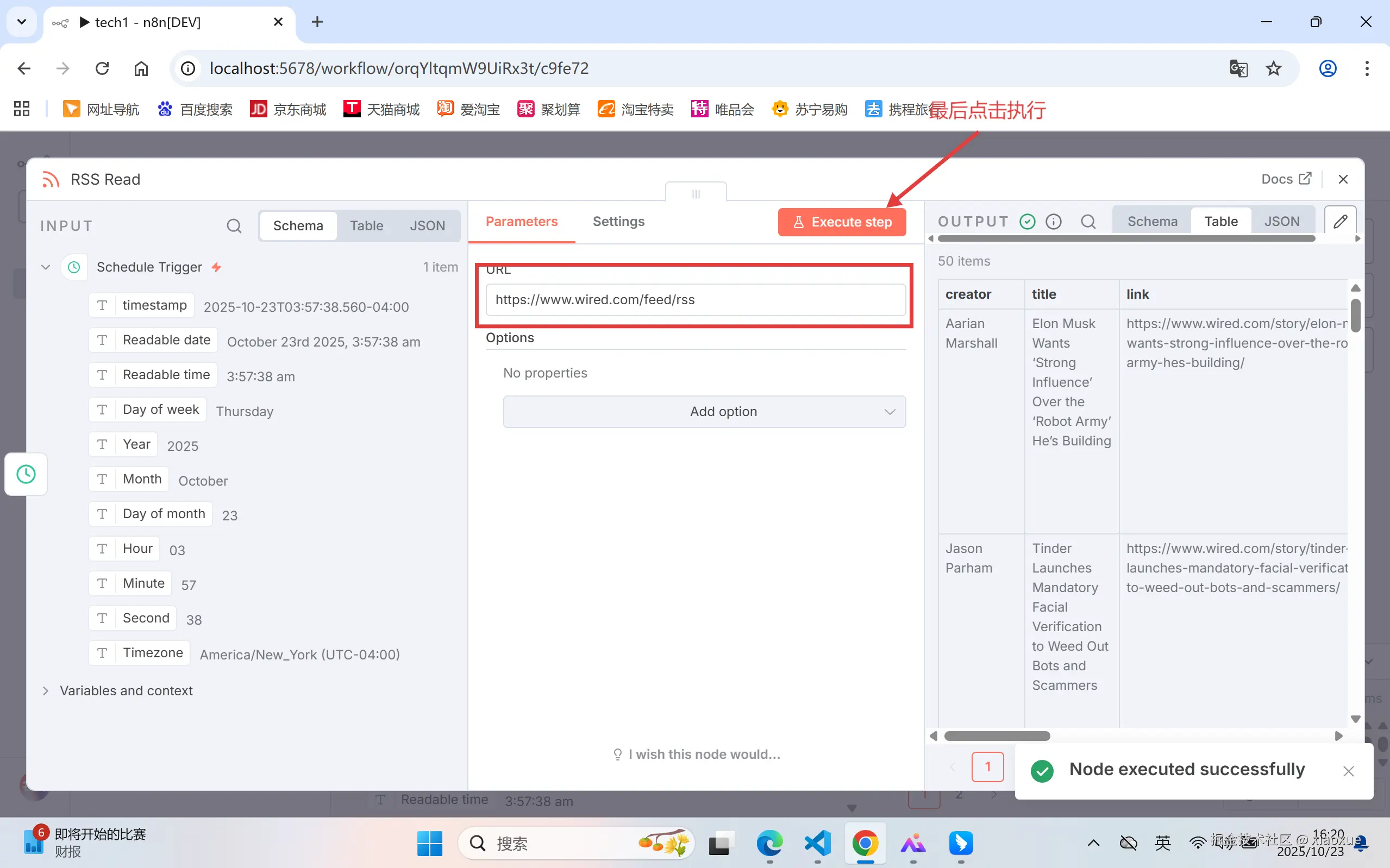Collapse the Schedule Trigger tree

[x=46, y=267]
